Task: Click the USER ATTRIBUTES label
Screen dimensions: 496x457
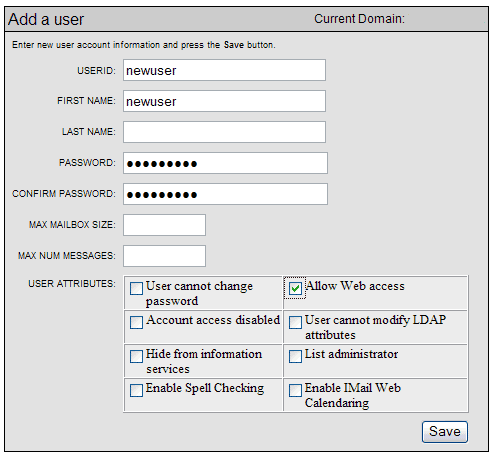Action: [x=72, y=284]
